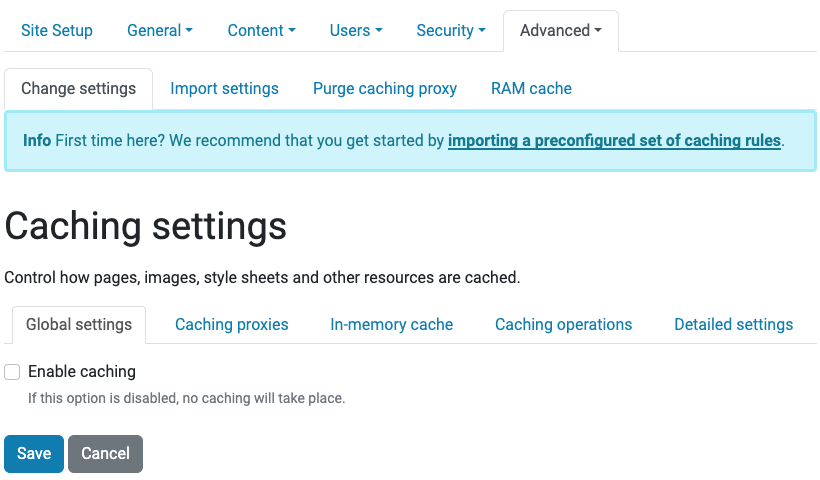
Task: Select the Global settings tab
Action: (79, 324)
